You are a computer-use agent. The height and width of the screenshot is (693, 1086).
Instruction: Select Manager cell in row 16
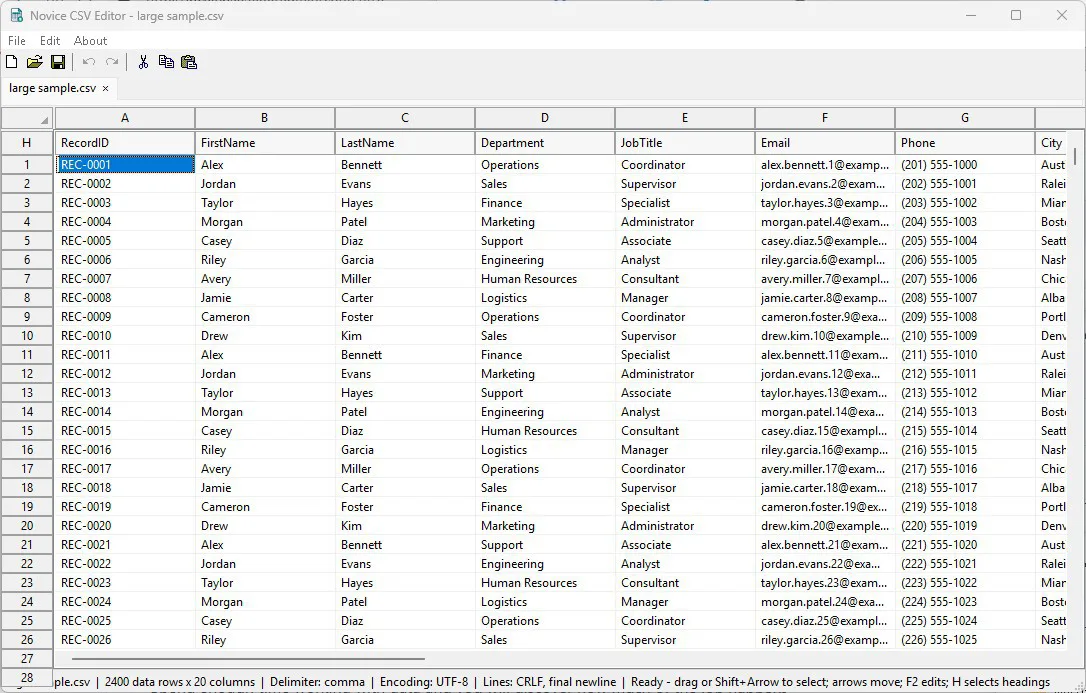click(x=685, y=450)
